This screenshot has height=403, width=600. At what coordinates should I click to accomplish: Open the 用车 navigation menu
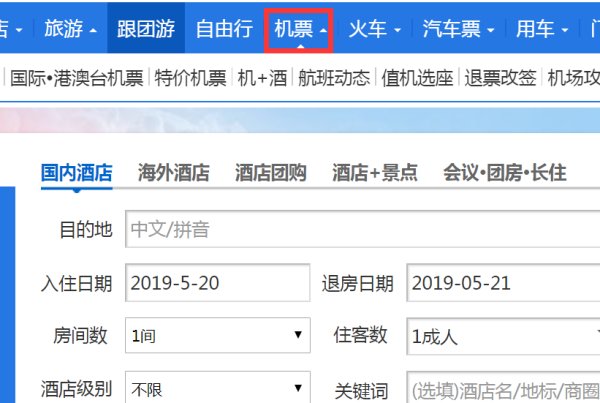[542, 29]
